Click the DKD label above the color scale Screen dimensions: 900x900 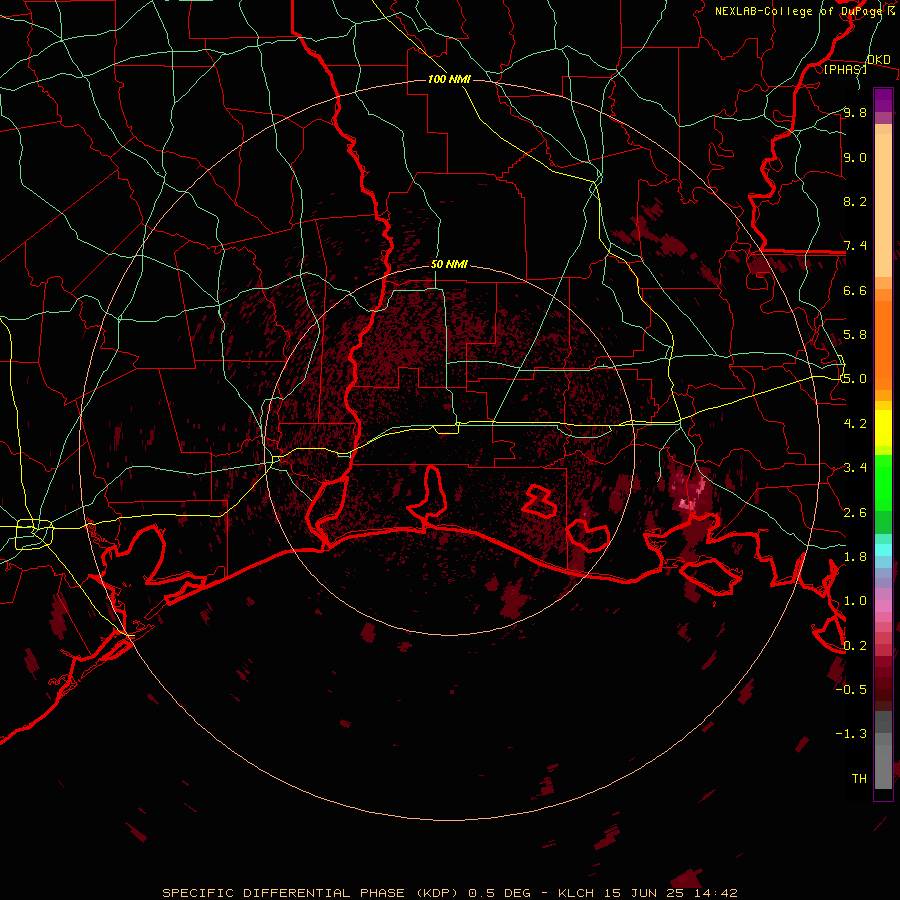[x=879, y=59]
